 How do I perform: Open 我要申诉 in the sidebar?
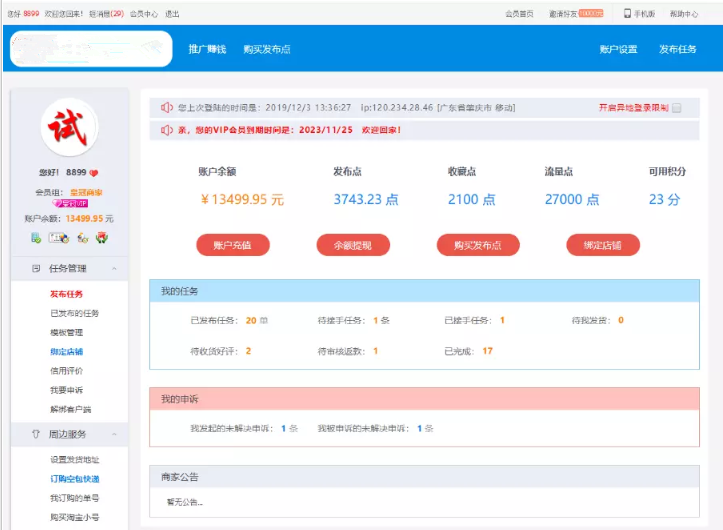pos(66,390)
